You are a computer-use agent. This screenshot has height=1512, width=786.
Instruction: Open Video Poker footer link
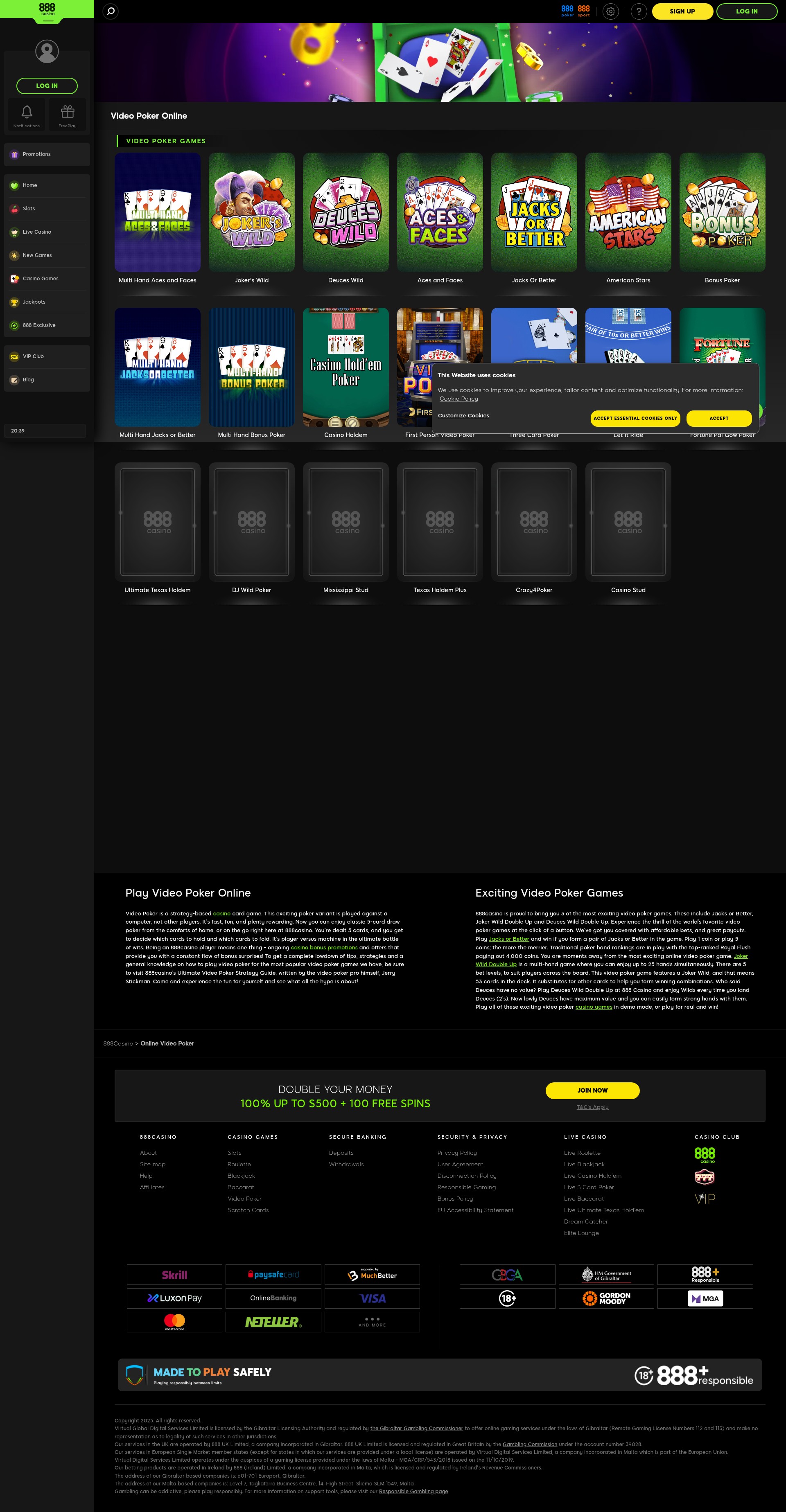(x=245, y=1199)
